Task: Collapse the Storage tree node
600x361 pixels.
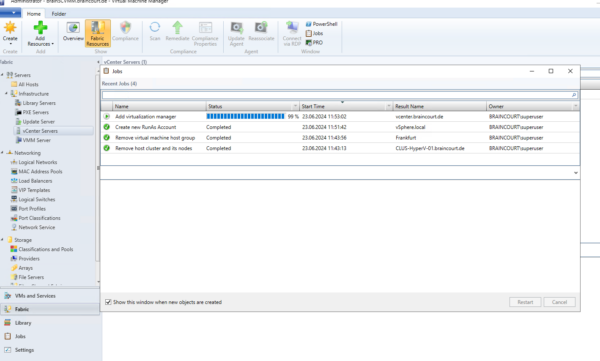Action: (2, 240)
